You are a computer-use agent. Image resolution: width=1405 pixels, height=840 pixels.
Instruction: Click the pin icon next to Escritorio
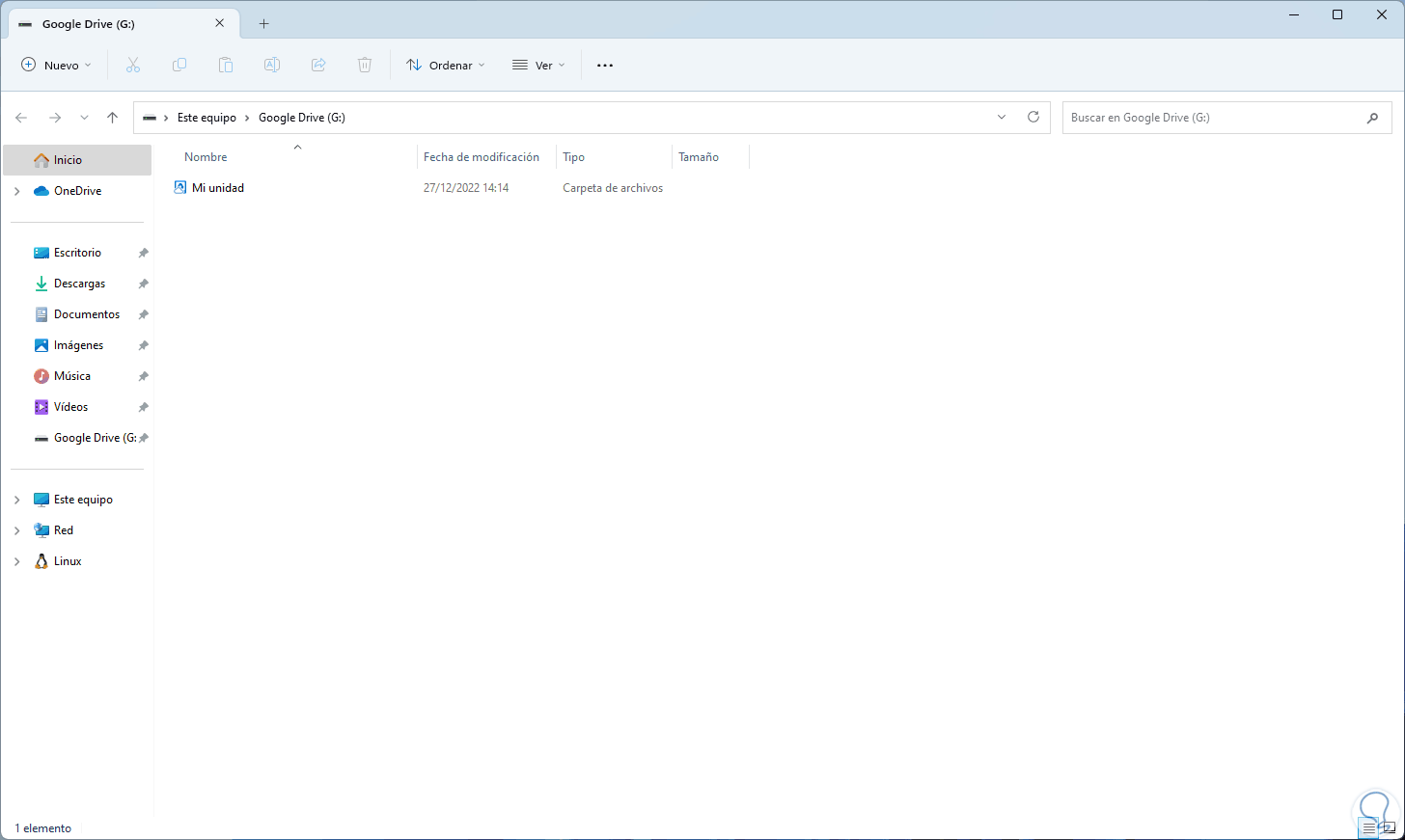(x=143, y=253)
